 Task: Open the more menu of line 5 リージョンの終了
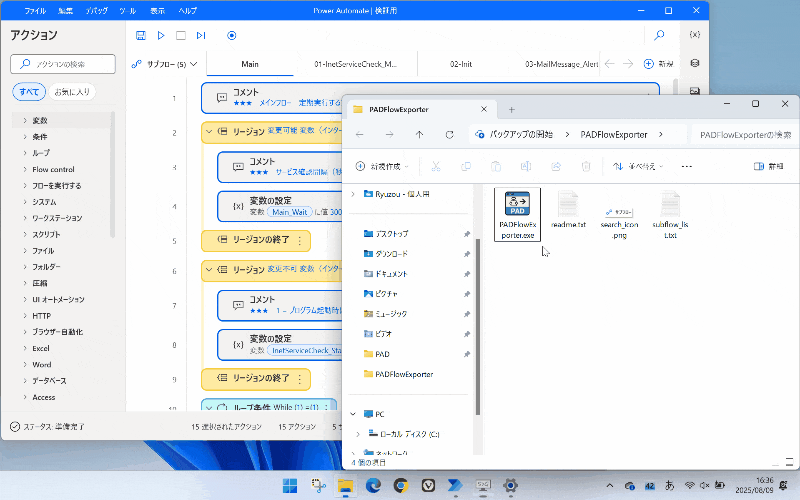pos(300,240)
